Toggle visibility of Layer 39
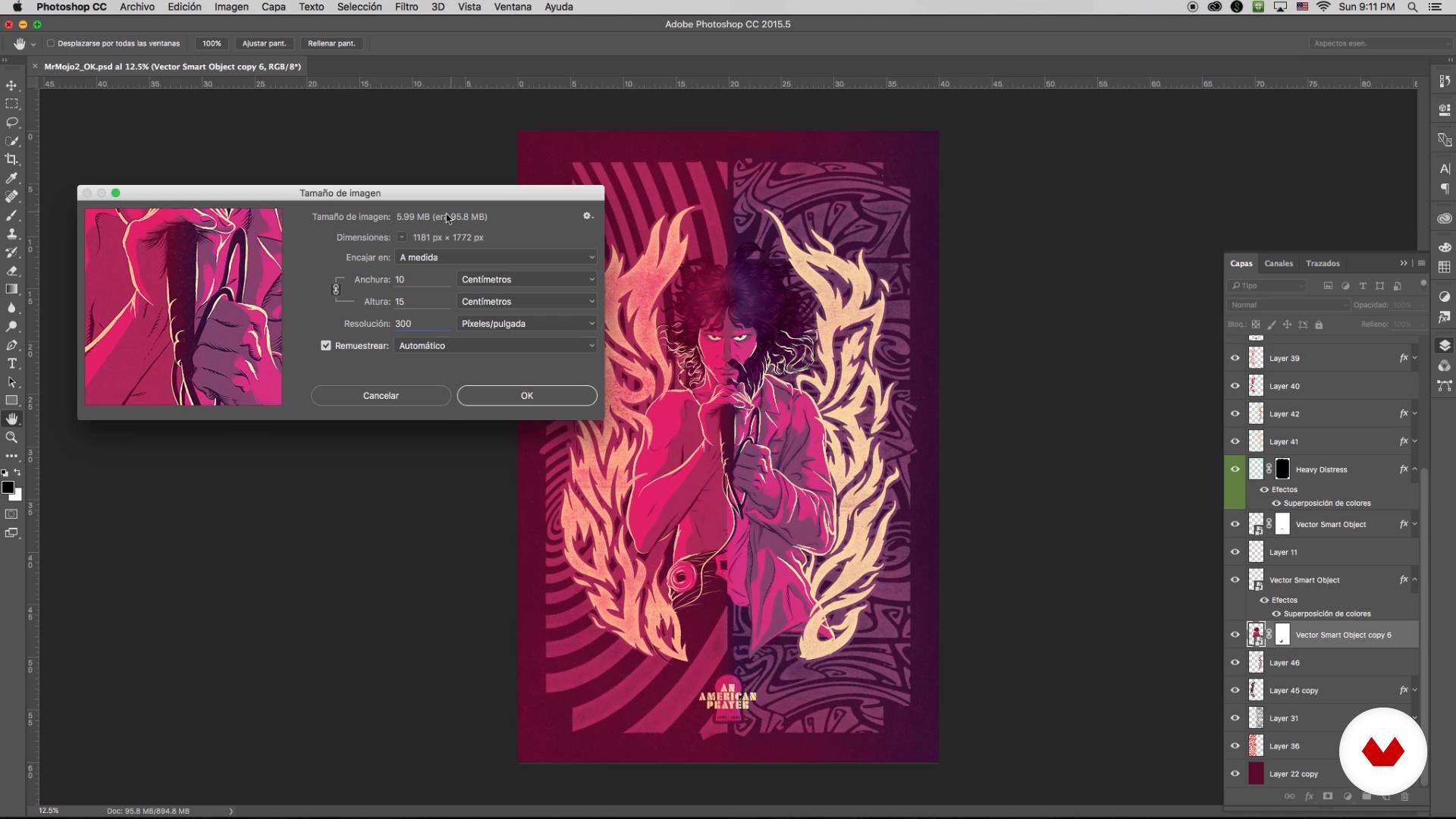1456x819 pixels. (x=1235, y=358)
